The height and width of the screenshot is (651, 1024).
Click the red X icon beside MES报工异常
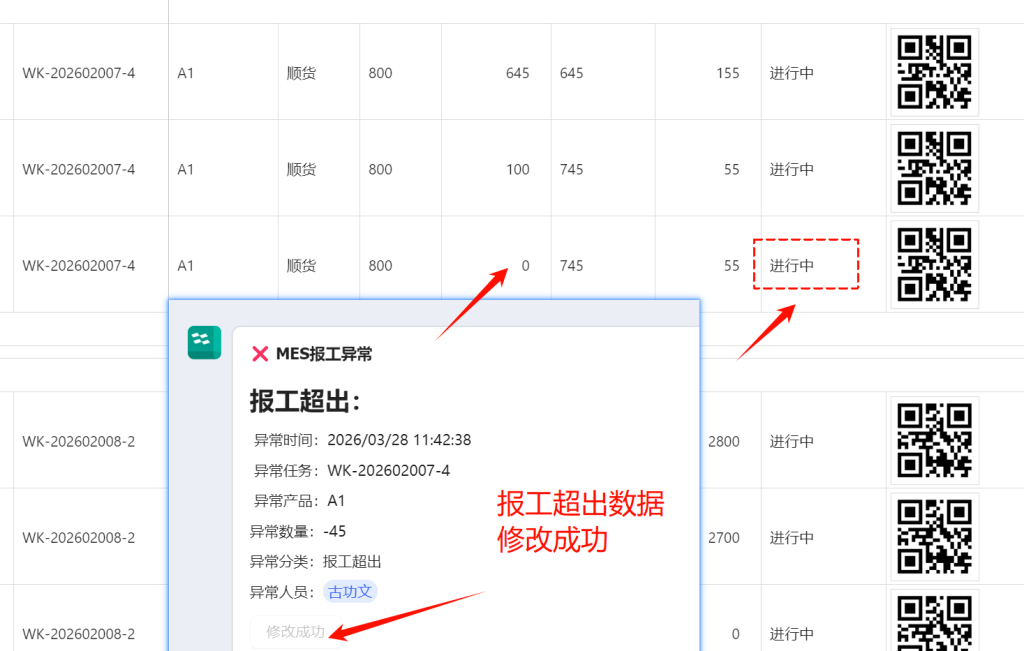(x=260, y=354)
